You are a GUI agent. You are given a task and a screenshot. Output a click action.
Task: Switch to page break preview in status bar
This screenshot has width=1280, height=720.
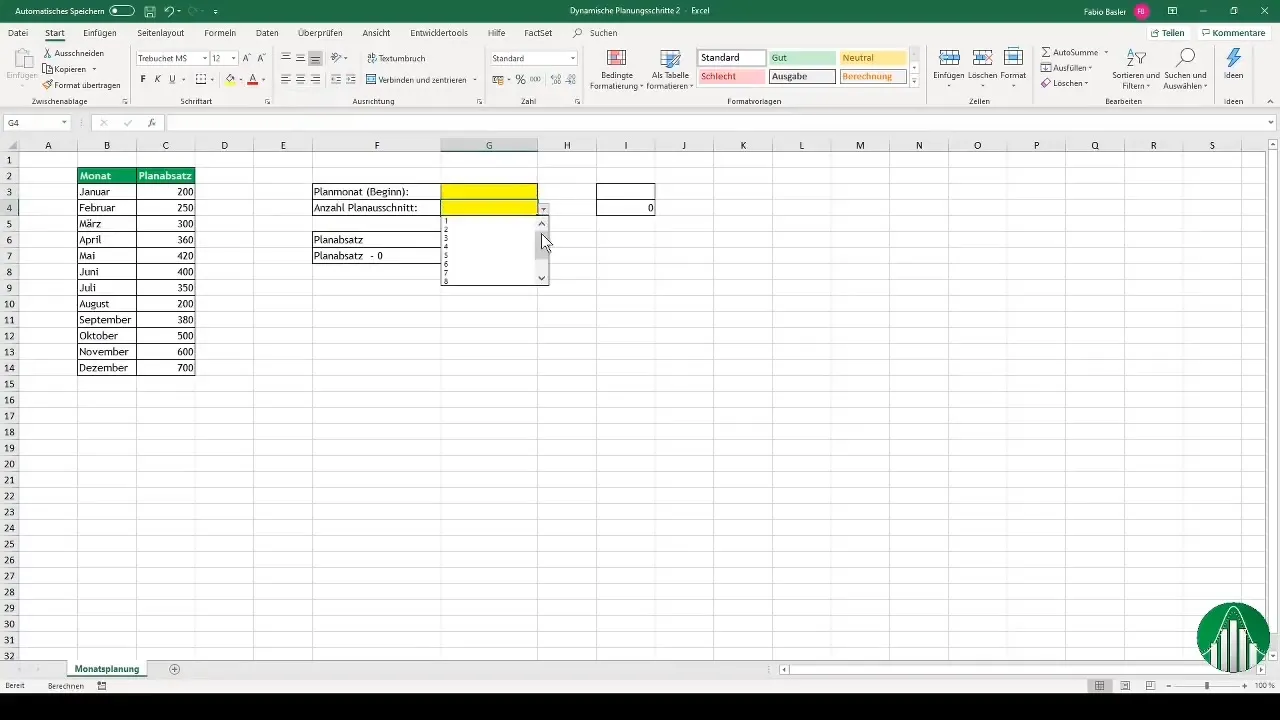click(1150, 686)
